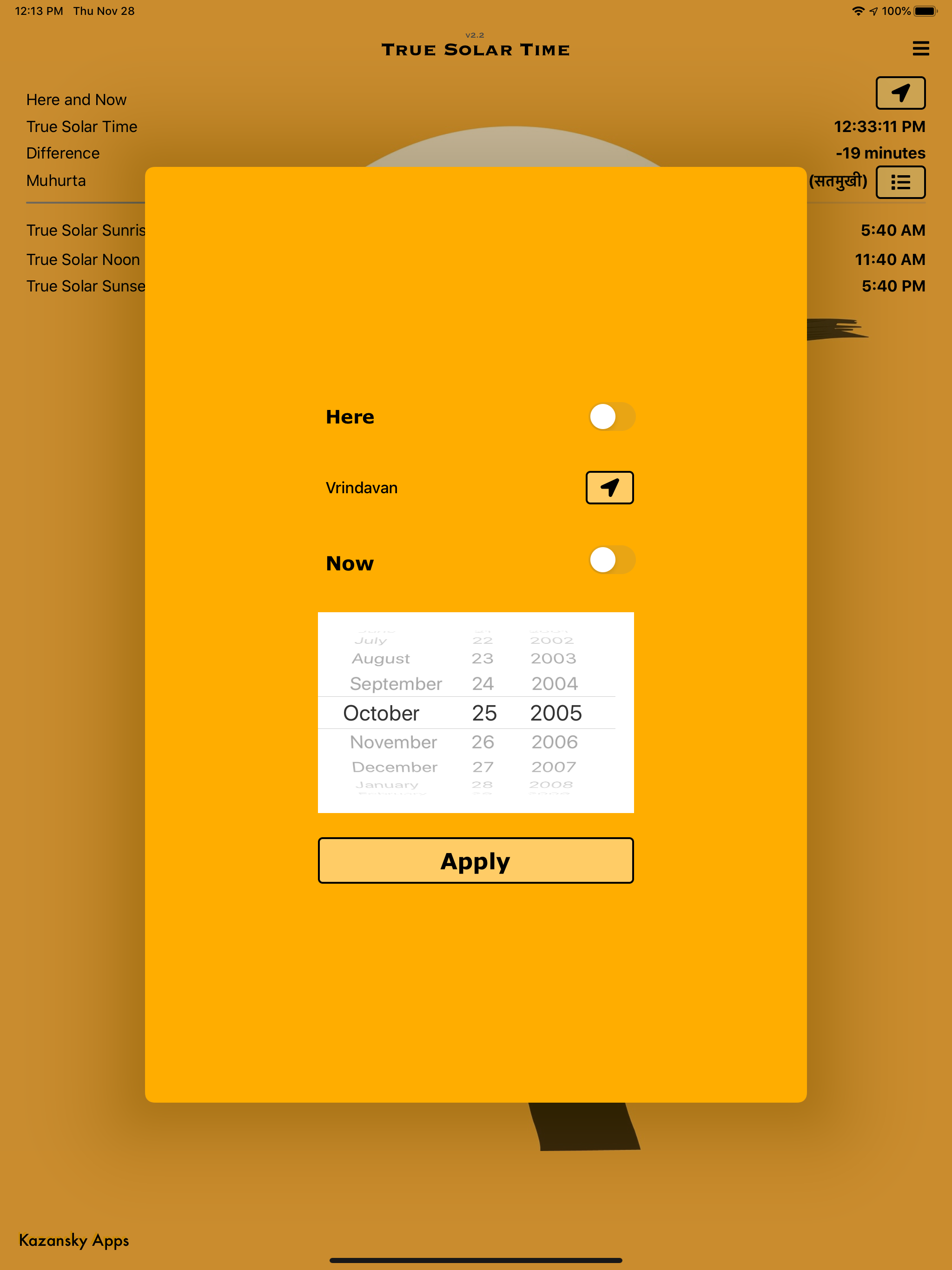Tap the Vrindavan location label

pos(361,488)
